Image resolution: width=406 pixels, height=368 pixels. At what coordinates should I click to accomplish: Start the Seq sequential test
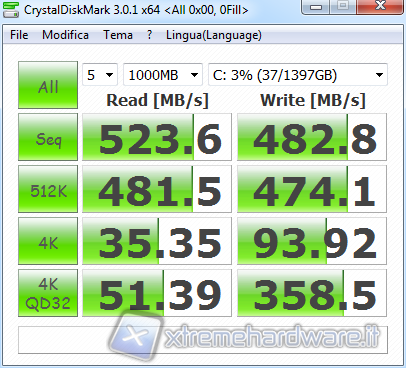point(48,137)
